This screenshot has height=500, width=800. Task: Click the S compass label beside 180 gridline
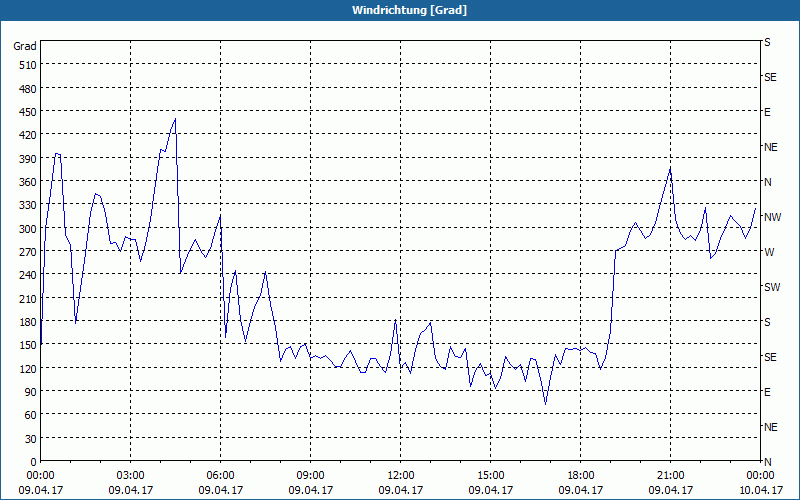click(x=767, y=322)
